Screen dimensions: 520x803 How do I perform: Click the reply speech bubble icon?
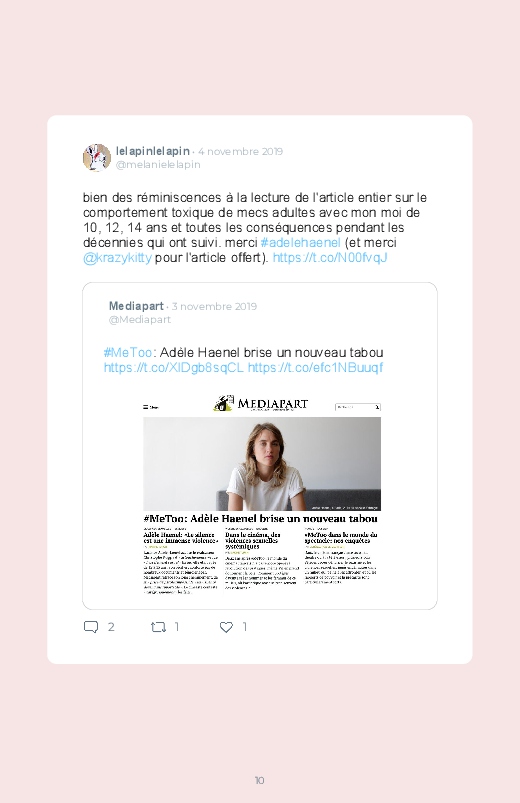coord(91,627)
